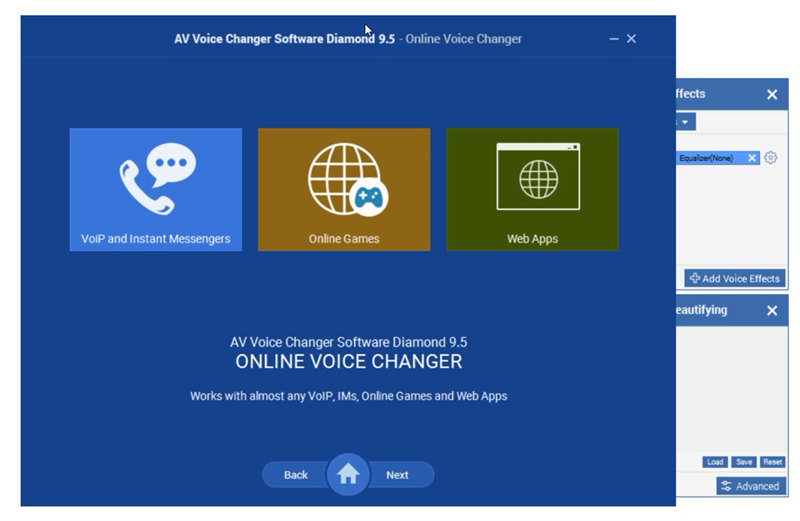Click Add Voice Effects button
The height and width of the screenshot is (521, 800).
[734, 279]
